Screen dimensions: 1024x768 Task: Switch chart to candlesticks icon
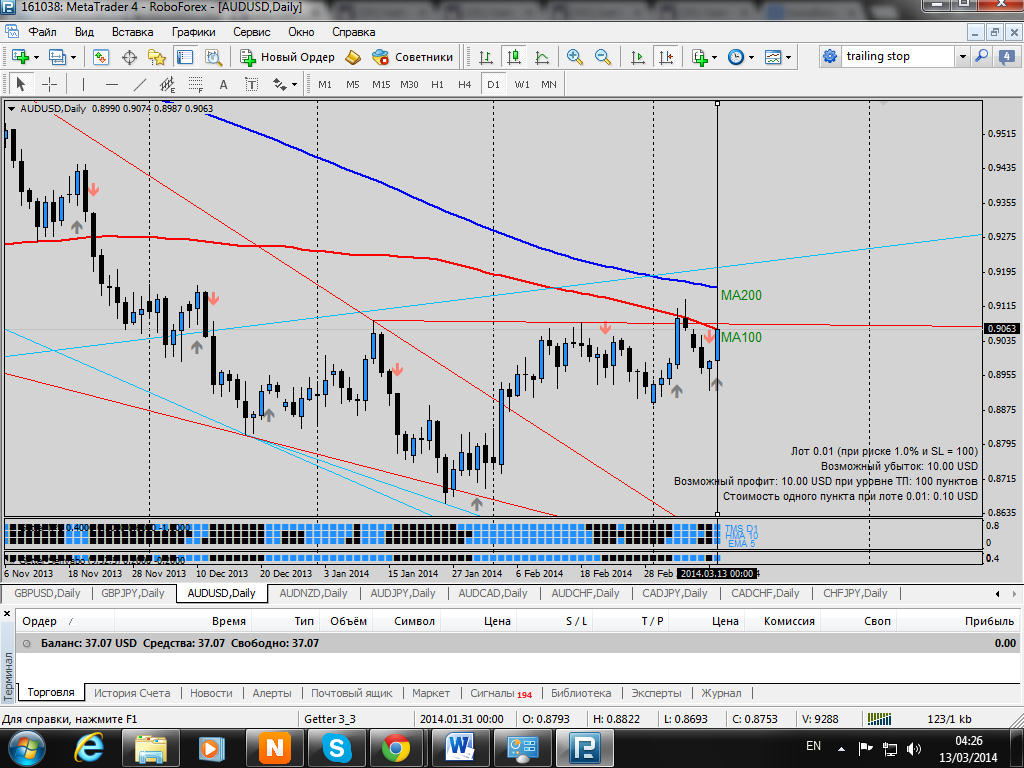(x=514, y=57)
